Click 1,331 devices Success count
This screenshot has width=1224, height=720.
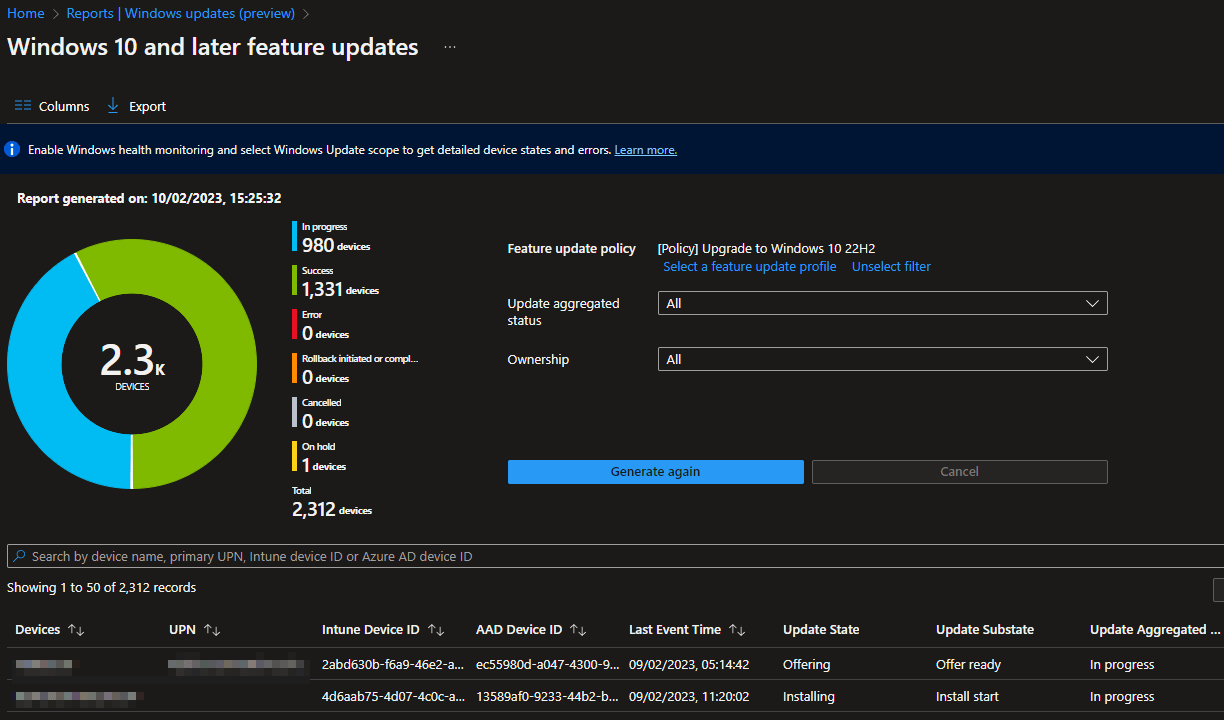tap(340, 289)
